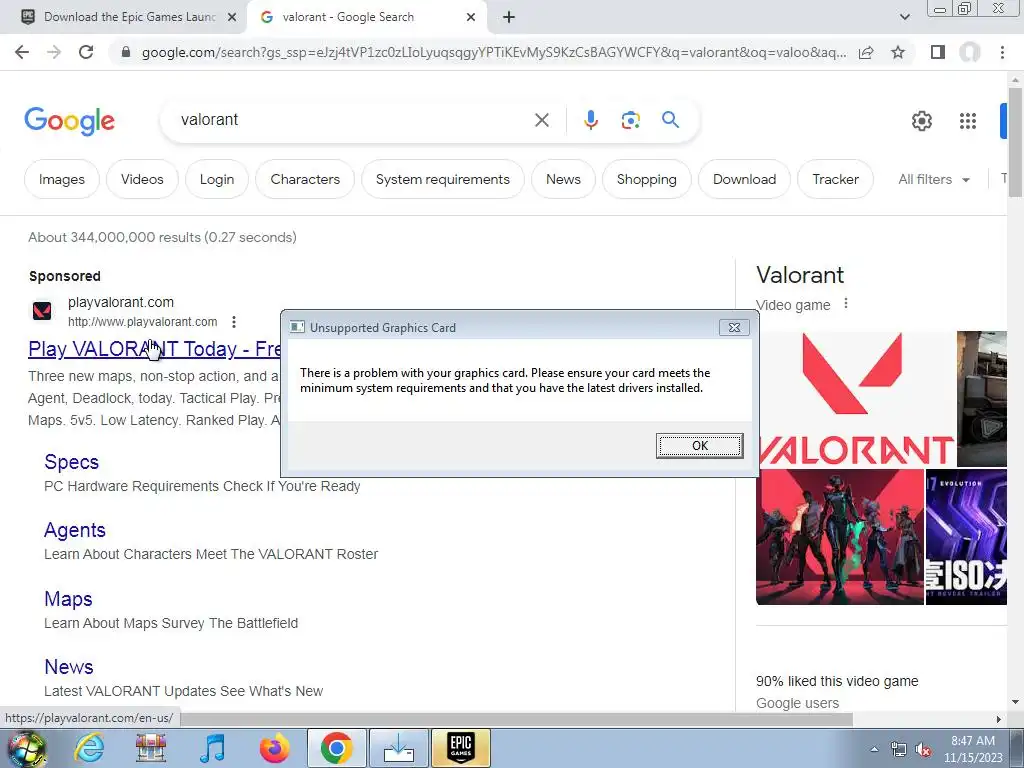Open the Epic Games taskbar icon

[460, 748]
